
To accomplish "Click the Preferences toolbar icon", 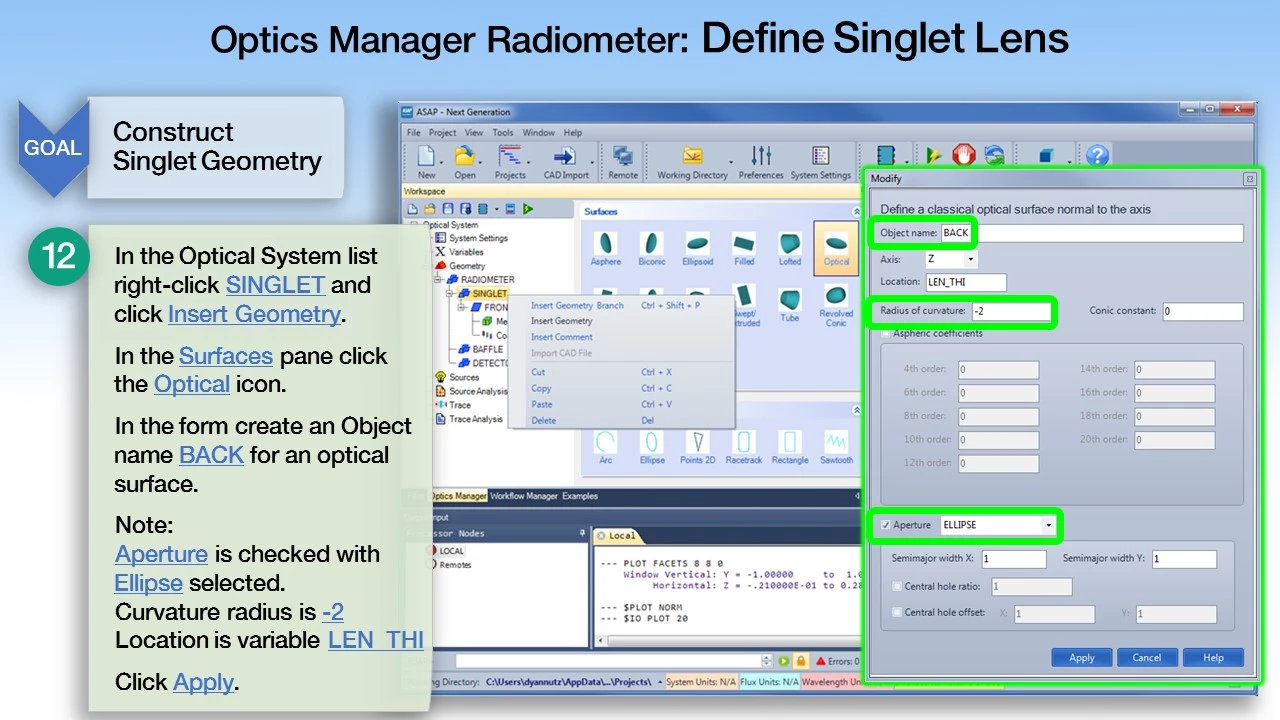I will (761, 161).
